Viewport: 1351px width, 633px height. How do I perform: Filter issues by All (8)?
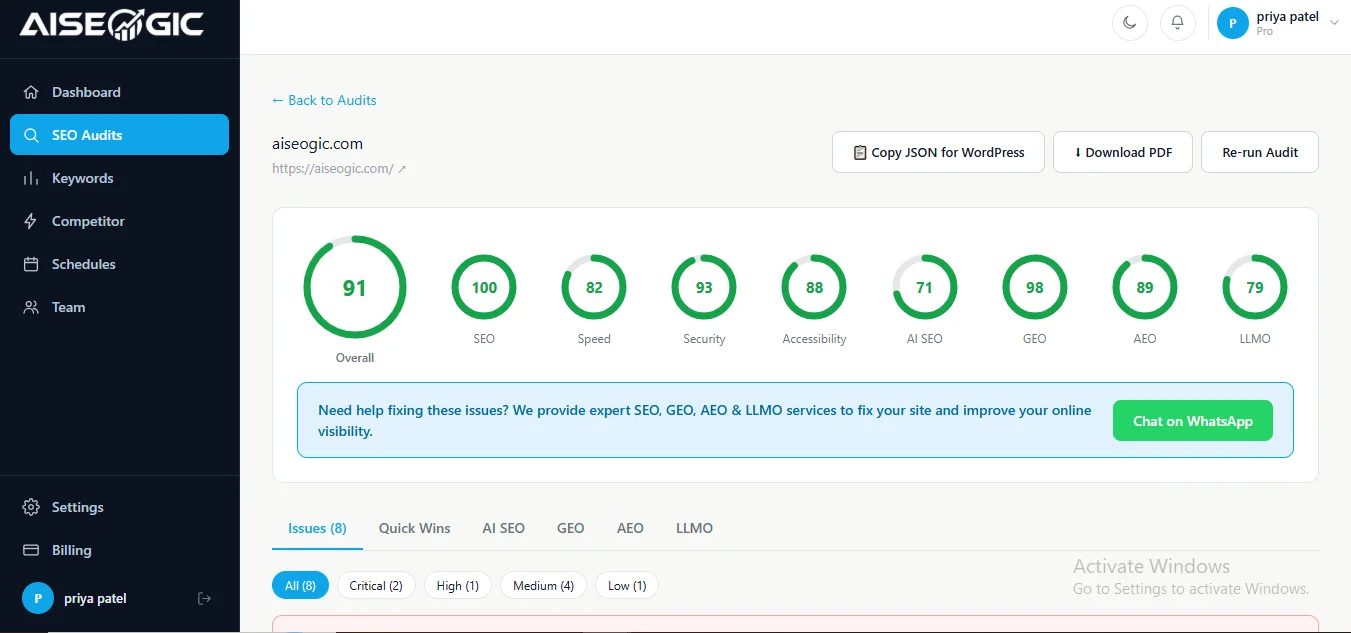(x=300, y=585)
